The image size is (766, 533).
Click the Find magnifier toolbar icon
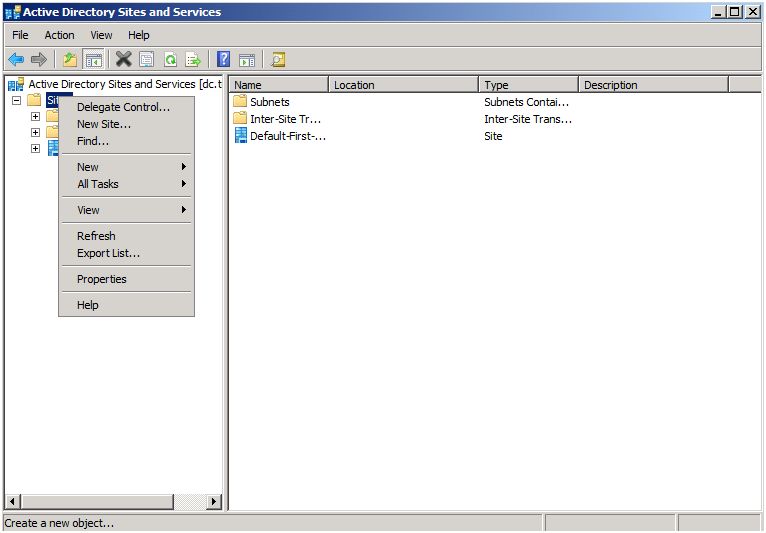[278, 60]
